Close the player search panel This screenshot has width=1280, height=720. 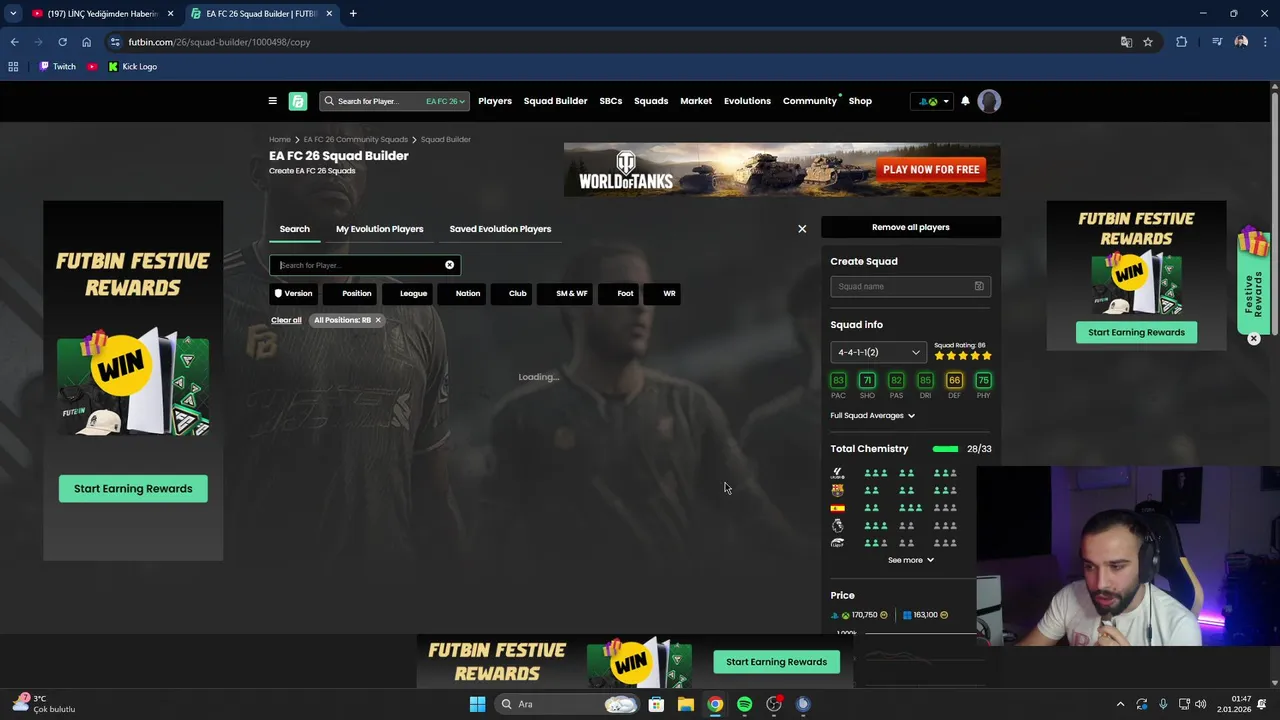click(x=802, y=229)
